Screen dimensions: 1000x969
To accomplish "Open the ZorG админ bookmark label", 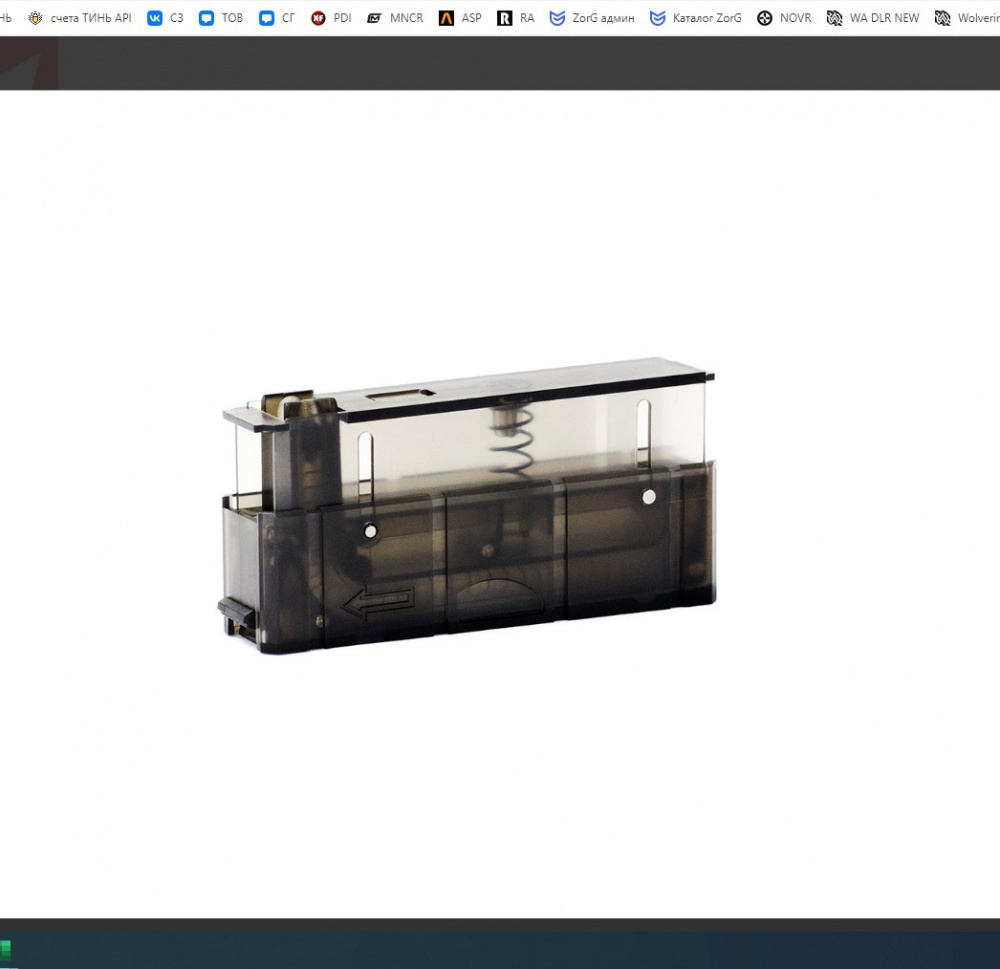I will pyautogui.click(x=603, y=18).
